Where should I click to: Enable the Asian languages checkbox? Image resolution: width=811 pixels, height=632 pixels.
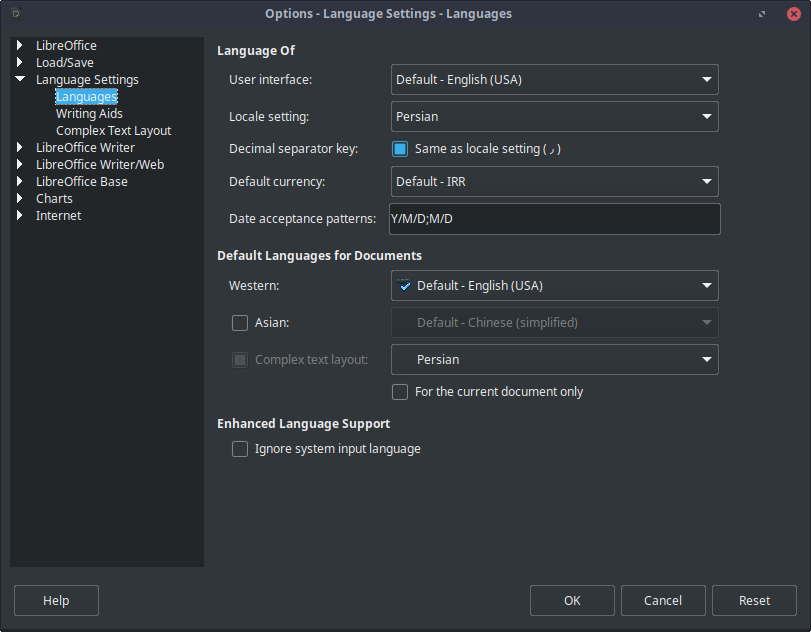pyautogui.click(x=240, y=323)
